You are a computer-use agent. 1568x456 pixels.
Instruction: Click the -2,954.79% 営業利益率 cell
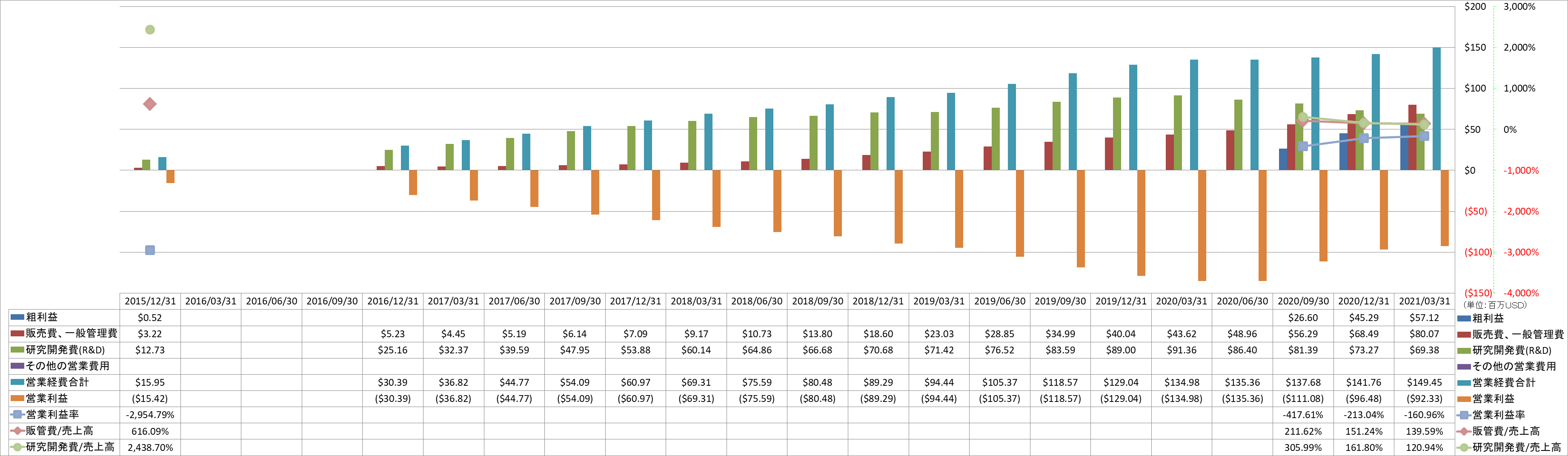coord(150,415)
